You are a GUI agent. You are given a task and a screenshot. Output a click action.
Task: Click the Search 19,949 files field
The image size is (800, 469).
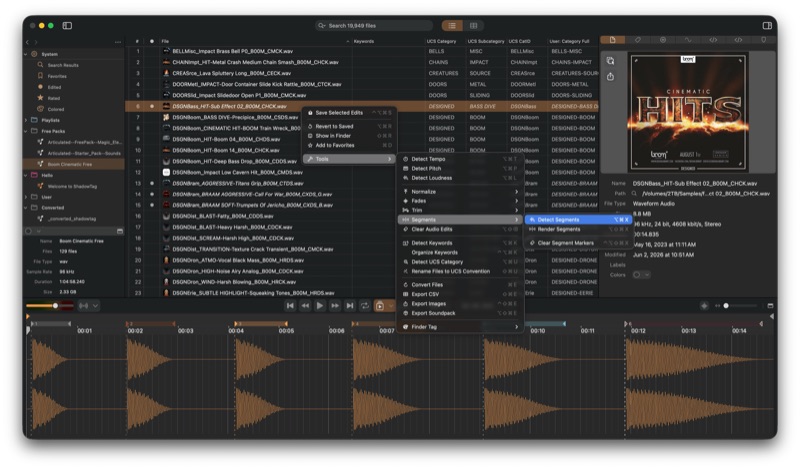point(374,26)
